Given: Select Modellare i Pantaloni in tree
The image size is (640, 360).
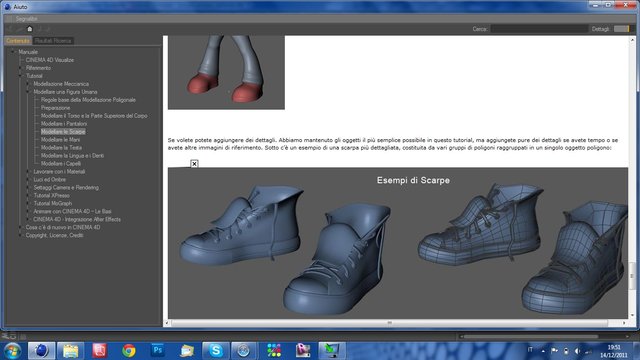Looking at the screenshot, I should (x=64, y=124).
